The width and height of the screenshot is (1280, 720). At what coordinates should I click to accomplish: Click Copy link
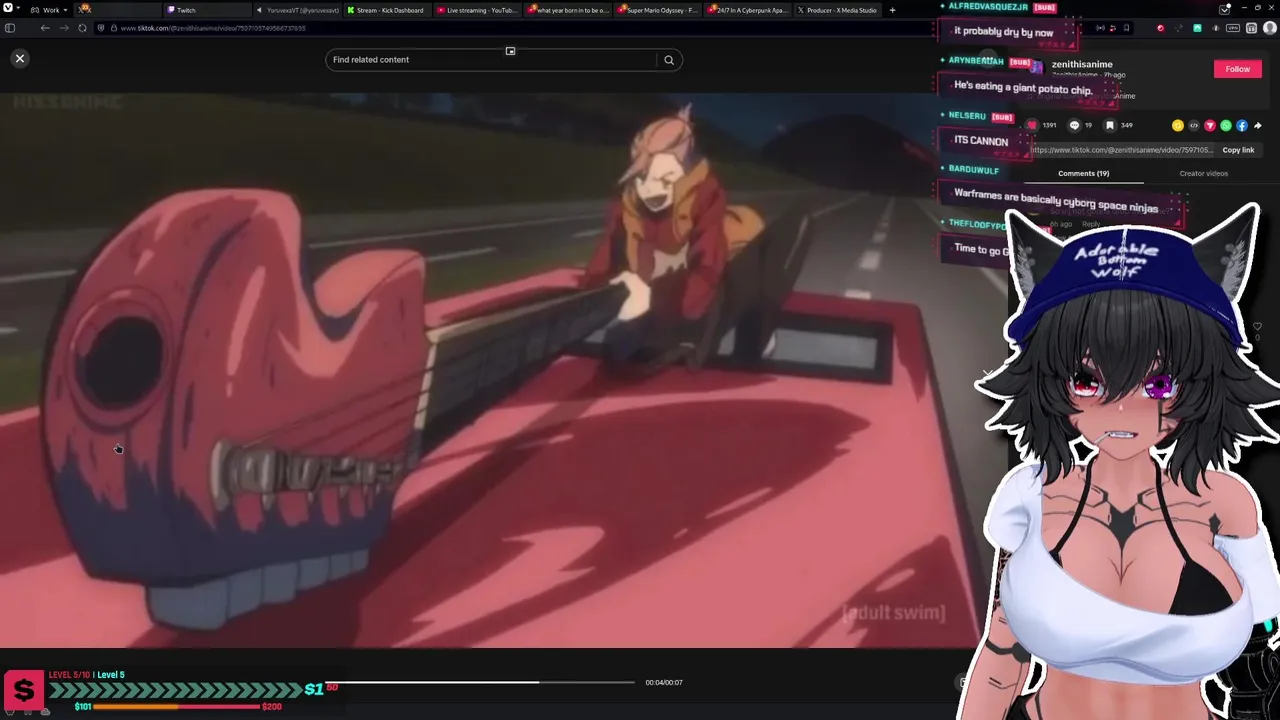tap(1238, 150)
